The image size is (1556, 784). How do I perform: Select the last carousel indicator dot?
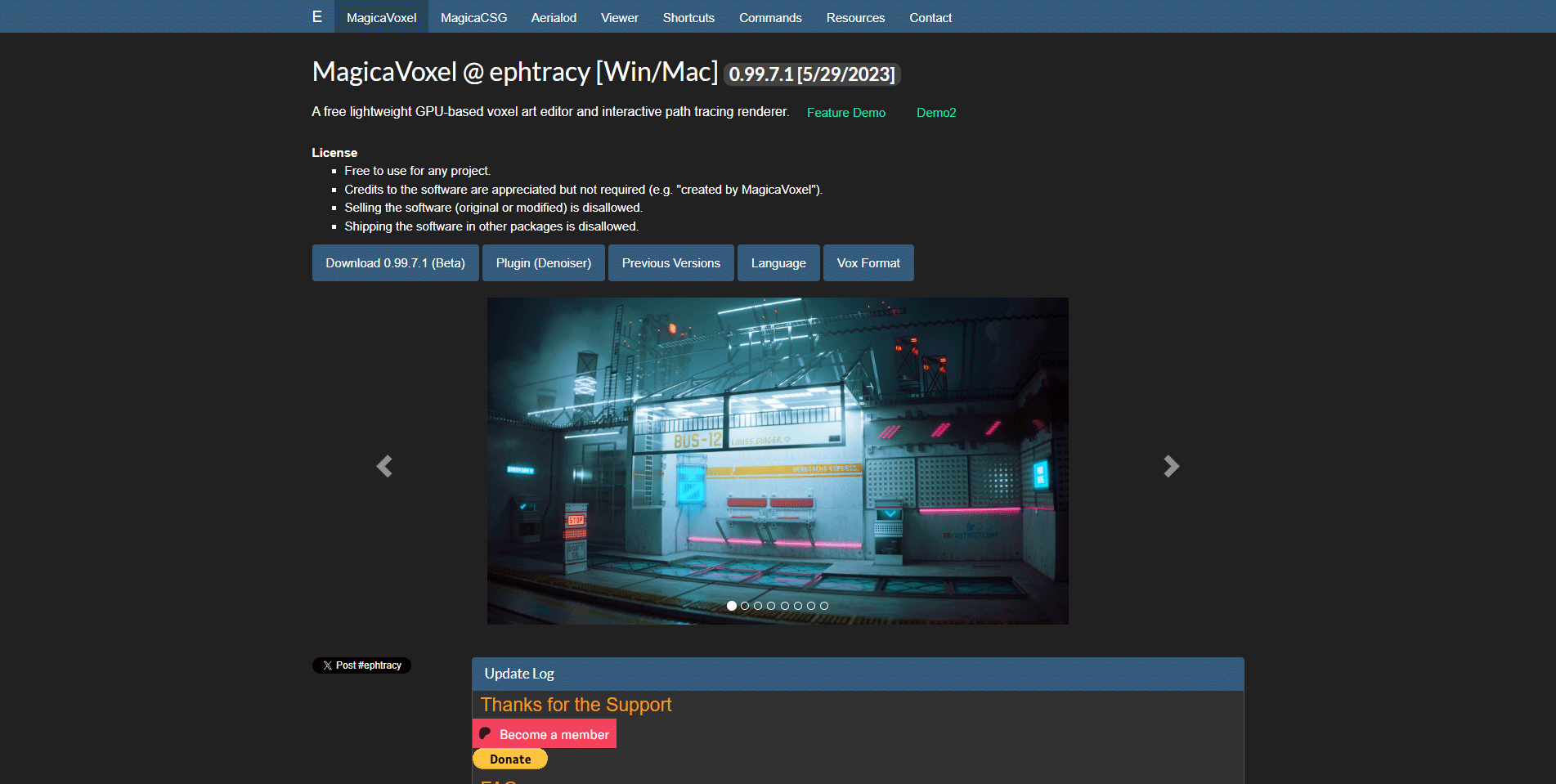824,606
